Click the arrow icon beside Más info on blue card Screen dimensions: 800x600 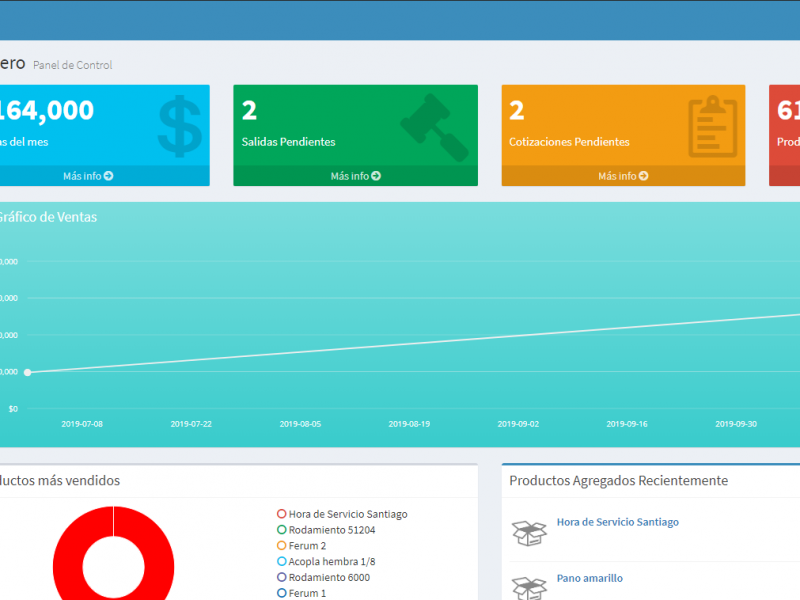(108, 176)
